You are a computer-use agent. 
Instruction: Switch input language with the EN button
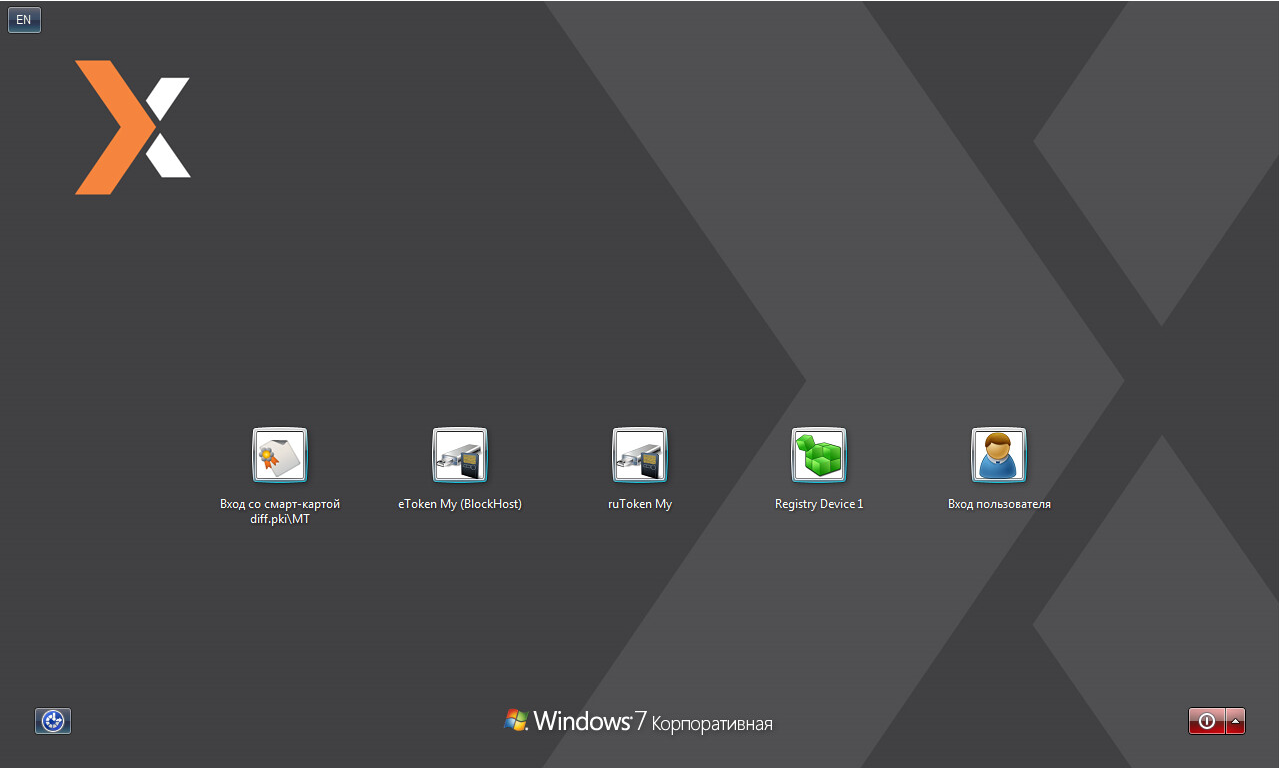click(24, 20)
